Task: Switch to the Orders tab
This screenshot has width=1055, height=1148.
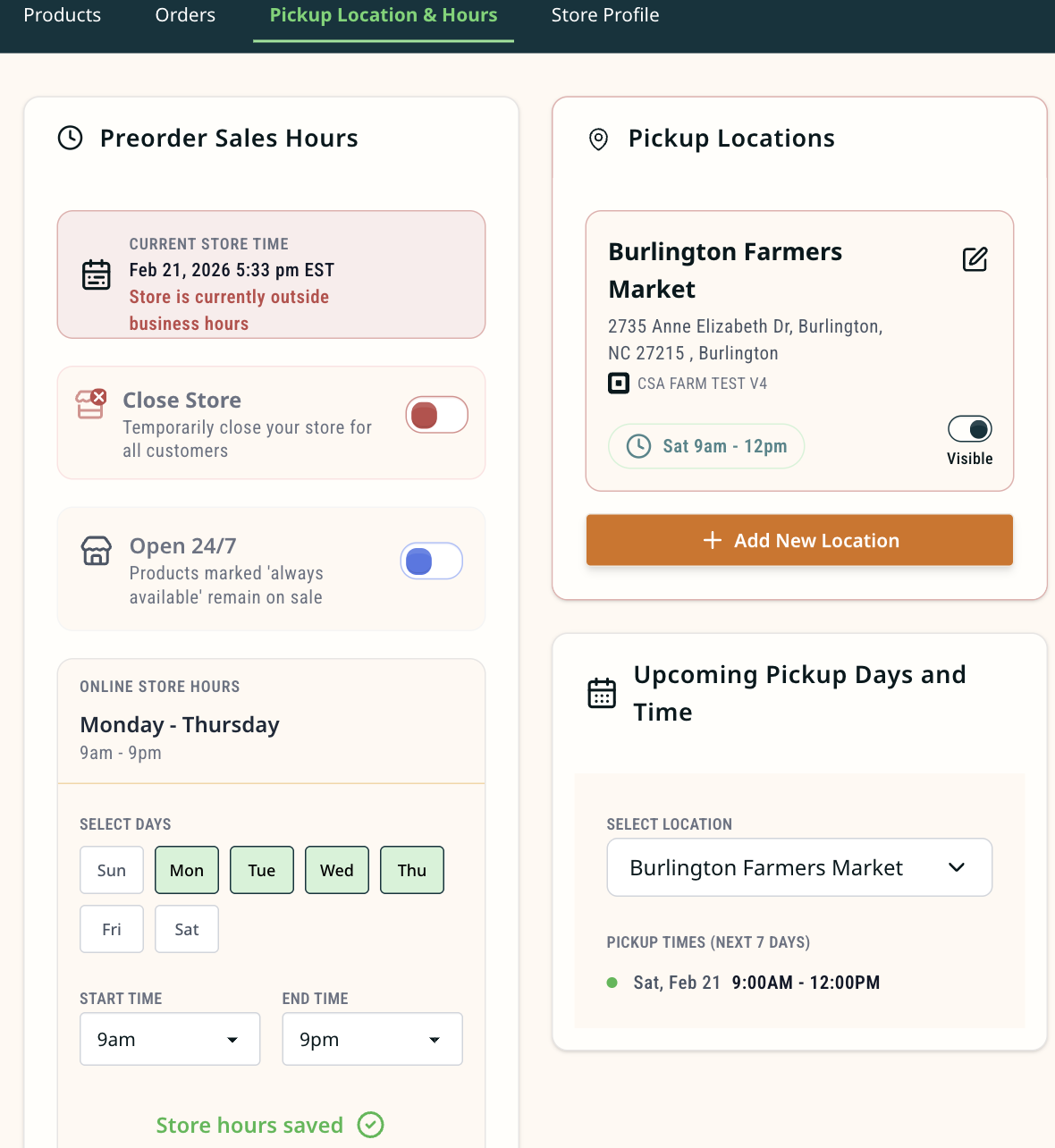Action: (x=185, y=15)
